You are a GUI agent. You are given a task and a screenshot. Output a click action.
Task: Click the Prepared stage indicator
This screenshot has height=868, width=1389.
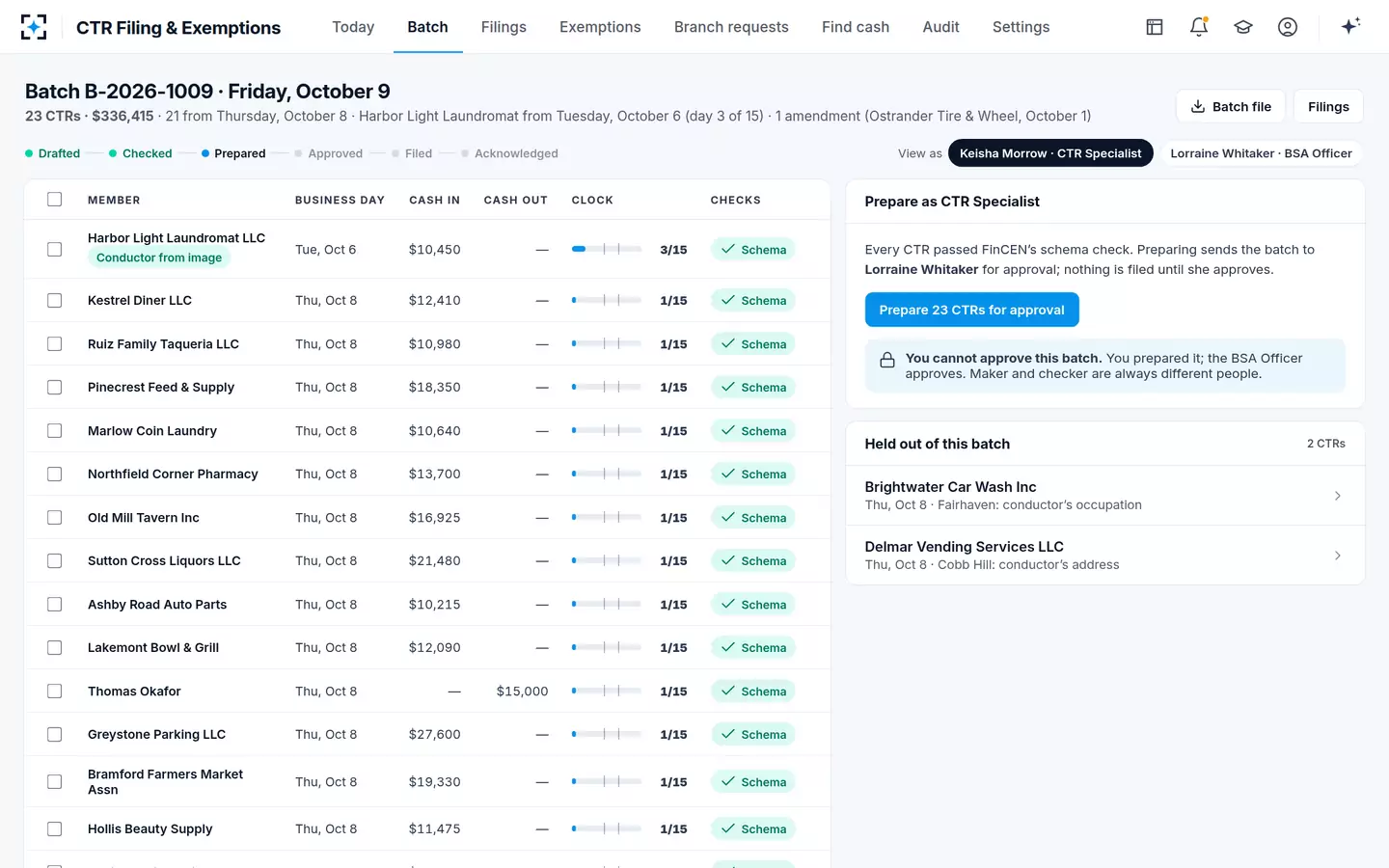coord(233,153)
